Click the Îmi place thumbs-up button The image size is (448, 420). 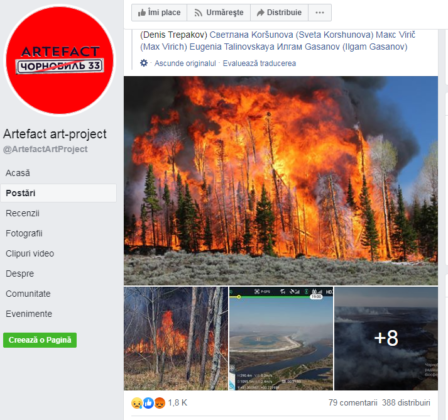point(159,13)
